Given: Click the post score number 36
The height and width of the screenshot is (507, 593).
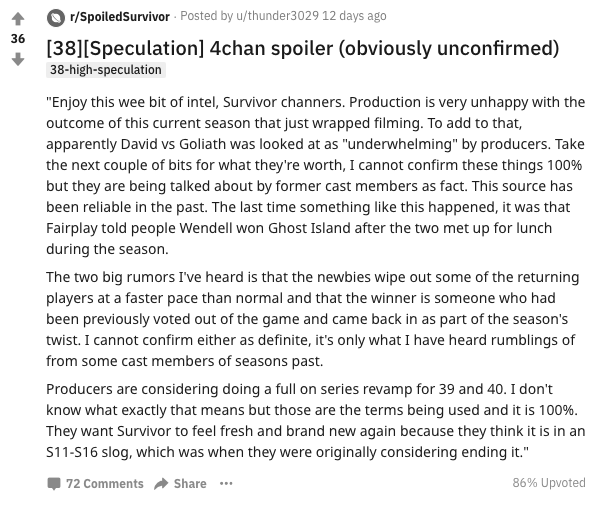Looking at the screenshot, I should 18,39.
